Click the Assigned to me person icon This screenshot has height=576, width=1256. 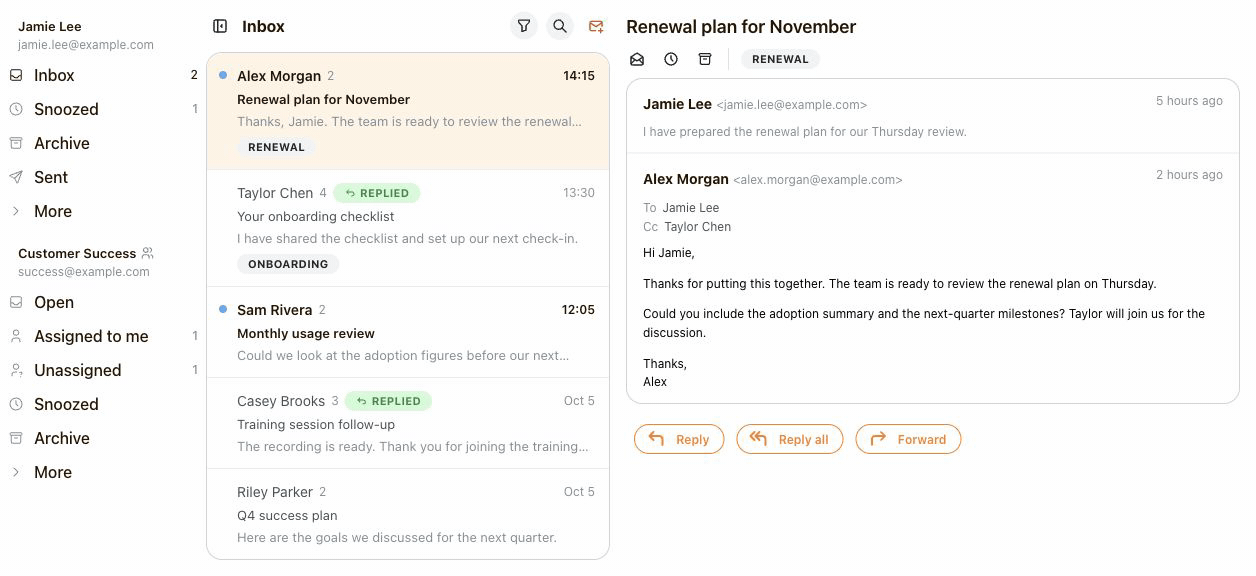(16, 336)
